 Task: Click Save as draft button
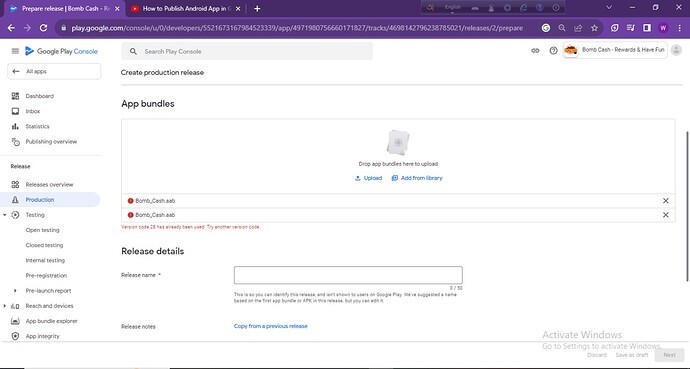pyautogui.click(x=632, y=355)
